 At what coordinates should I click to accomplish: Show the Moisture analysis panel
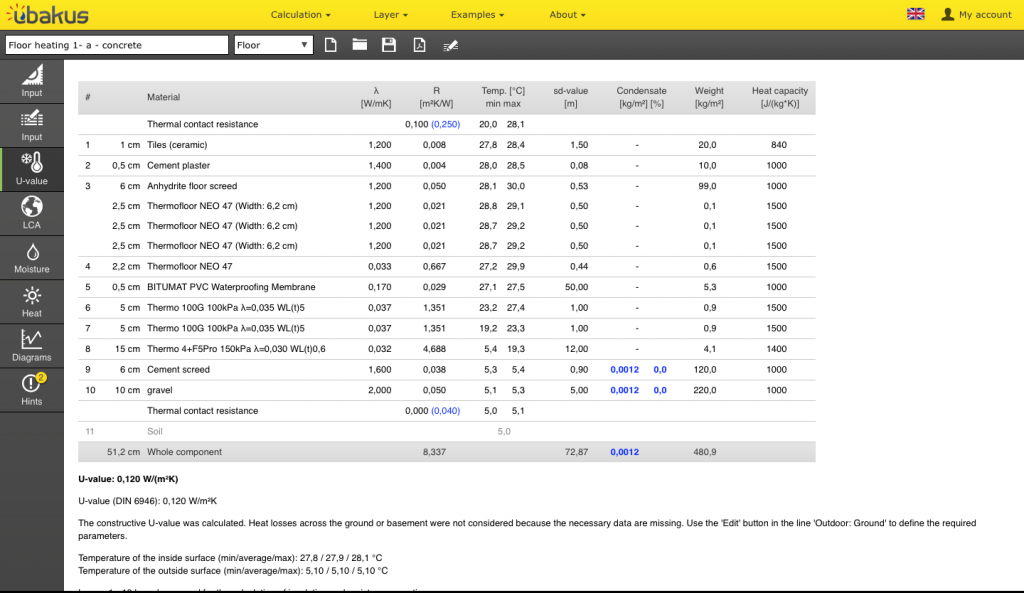click(x=32, y=257)
